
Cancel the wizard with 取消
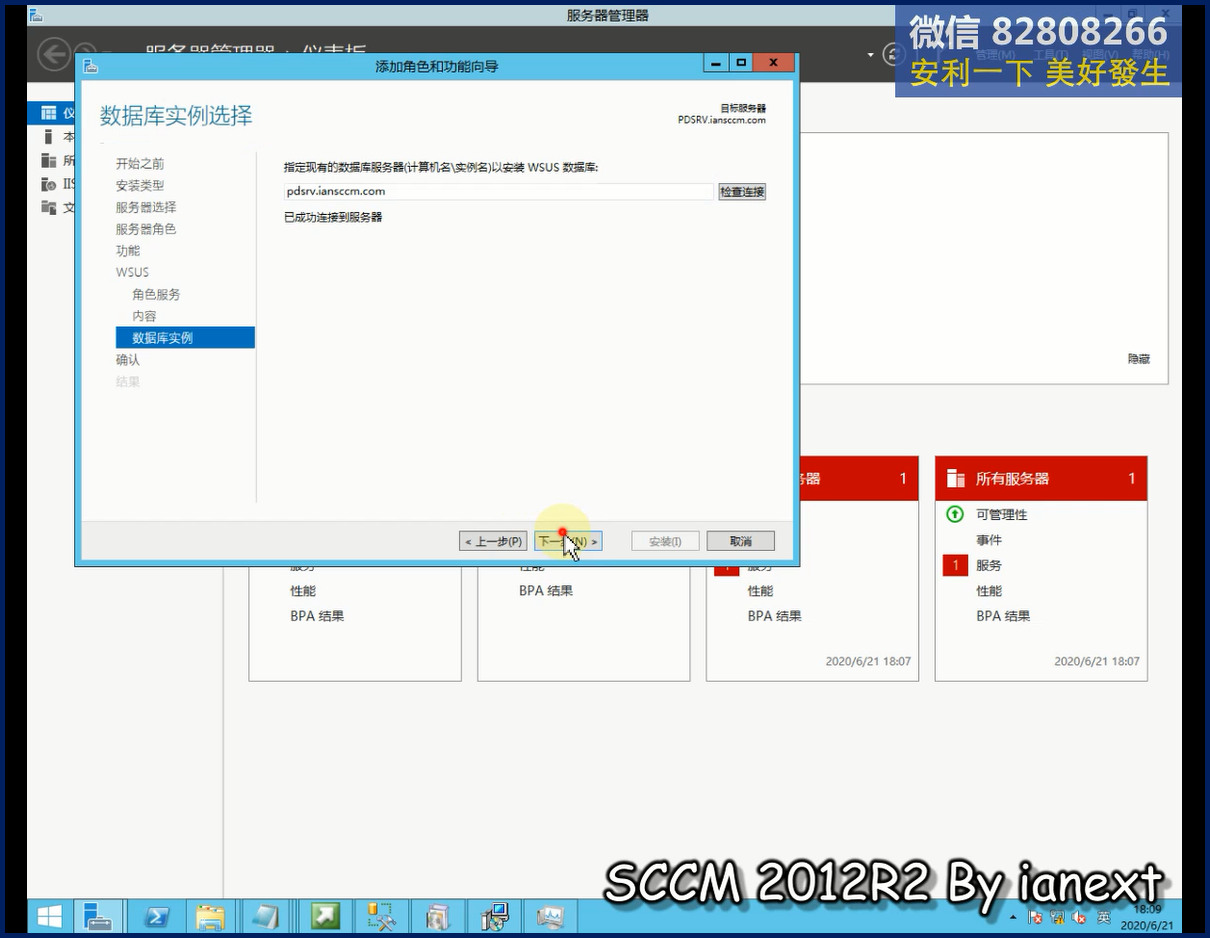pos(740,541)
